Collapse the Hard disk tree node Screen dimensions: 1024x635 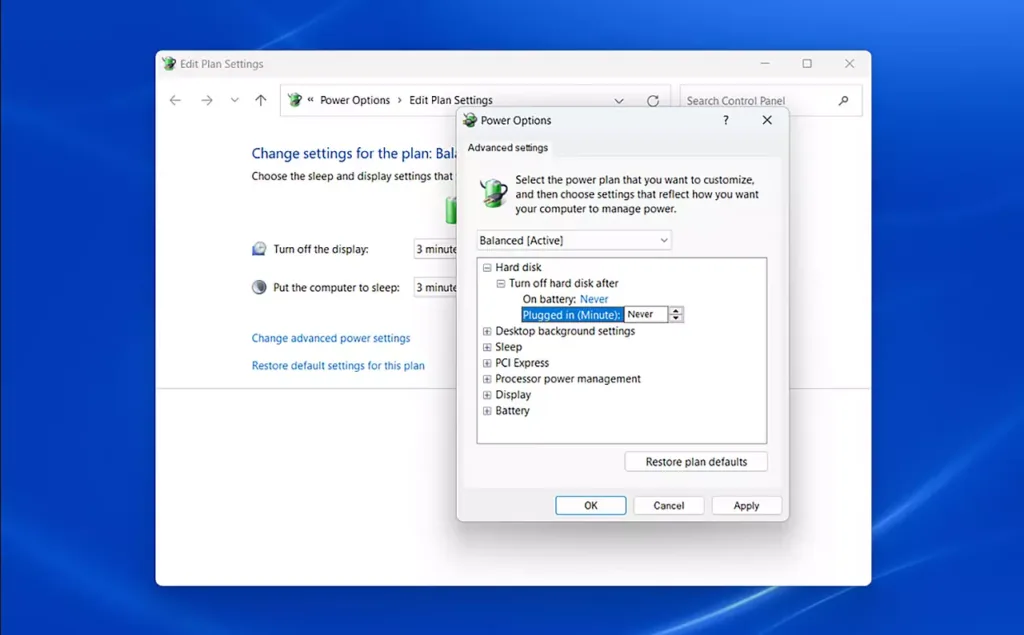point(487,267)
